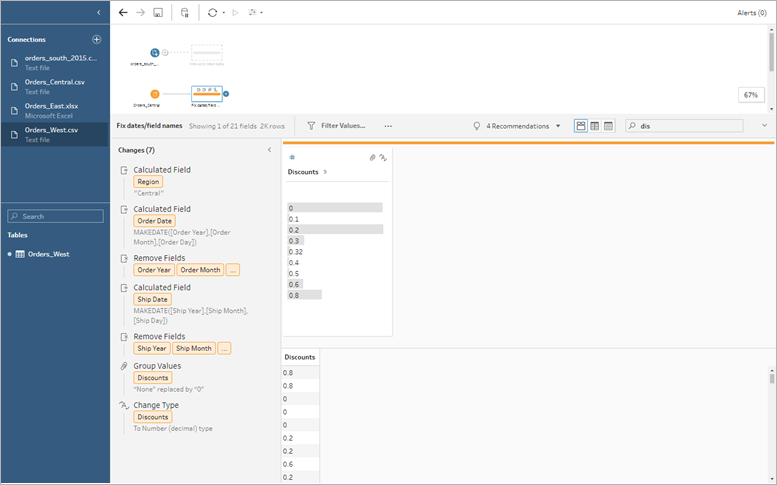Expand the 4 Recommendations dropdown
The image size is (777, 485).
pyautogui.click(x=558, y=126)
